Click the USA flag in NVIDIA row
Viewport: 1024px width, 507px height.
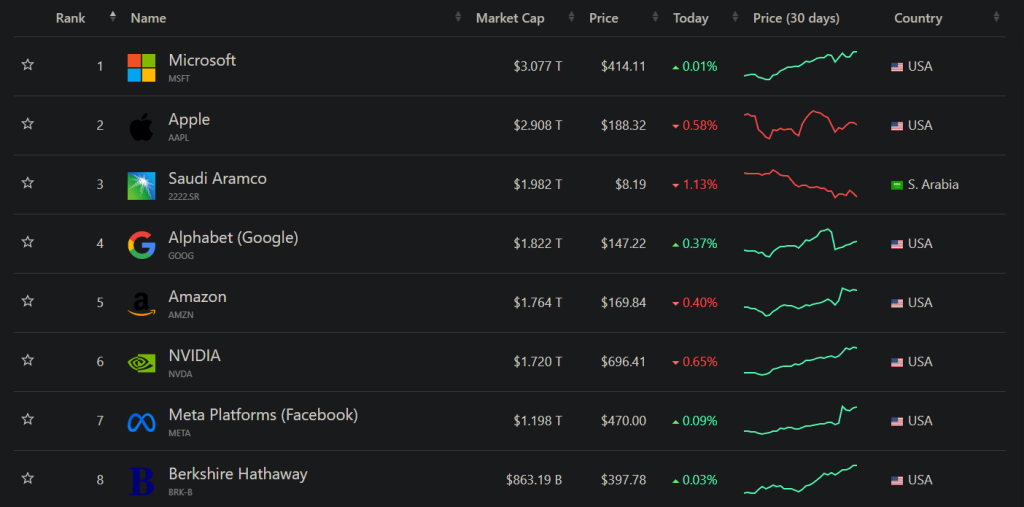pyautogui.click(x=897, y=362)
